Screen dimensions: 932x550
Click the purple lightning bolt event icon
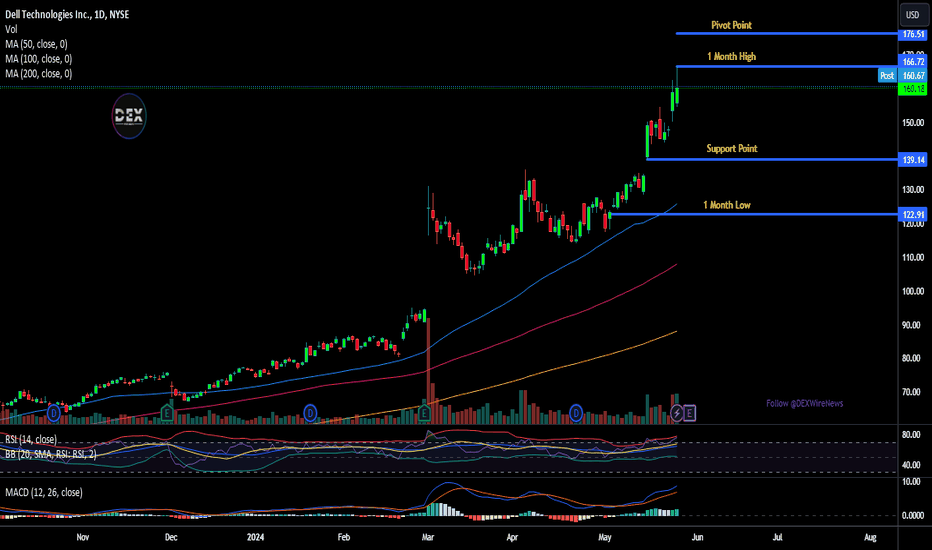coord(676,413)
